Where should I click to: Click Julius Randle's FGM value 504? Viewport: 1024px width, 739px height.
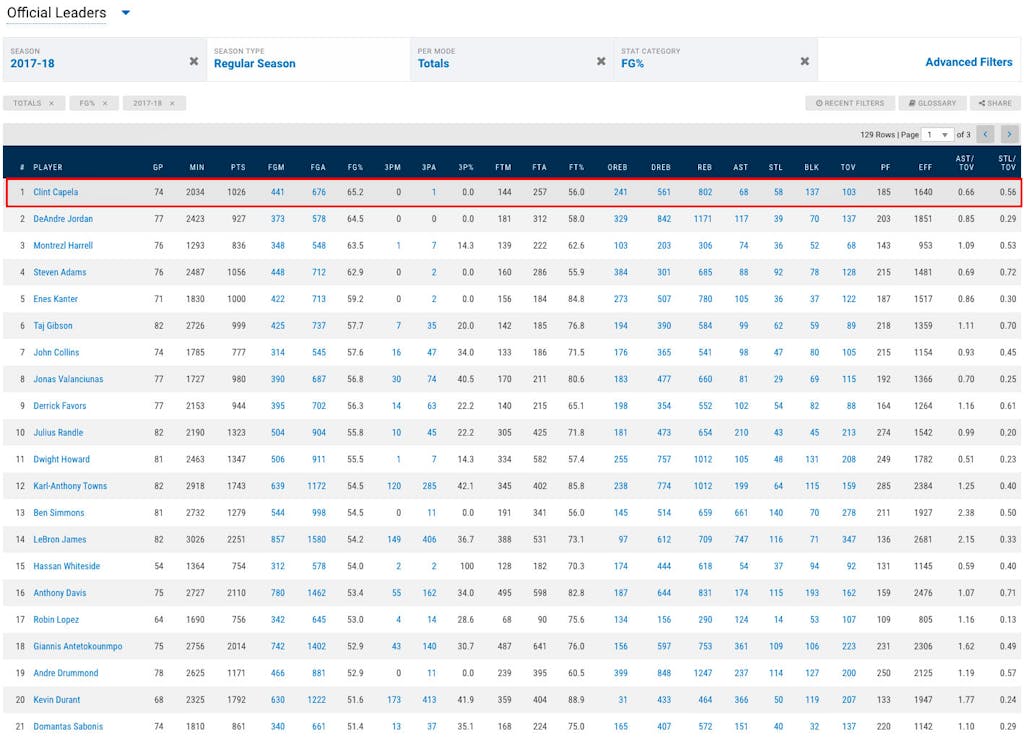click(278, 433)
